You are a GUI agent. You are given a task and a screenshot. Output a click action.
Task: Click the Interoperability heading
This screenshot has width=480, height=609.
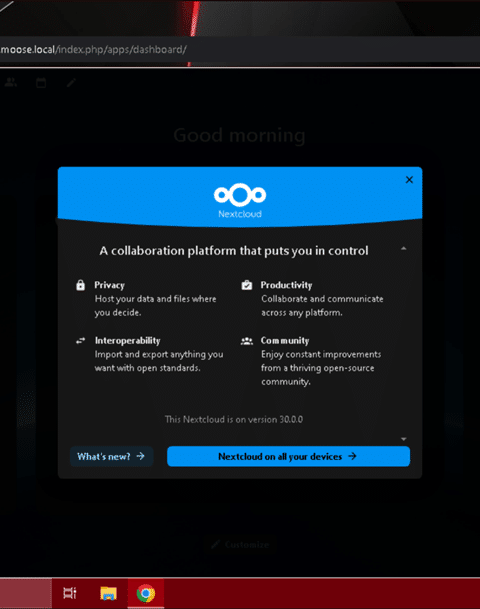coord(127,341)
